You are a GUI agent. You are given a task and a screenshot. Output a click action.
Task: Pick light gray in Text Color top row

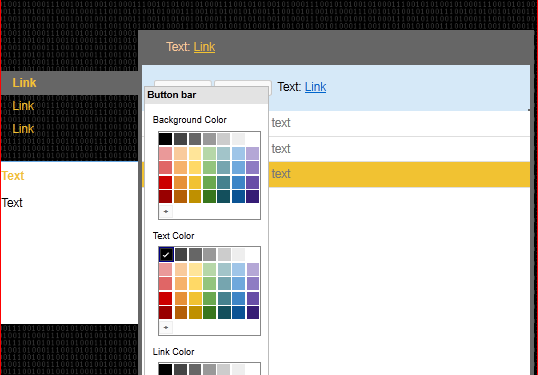[224, 255]
